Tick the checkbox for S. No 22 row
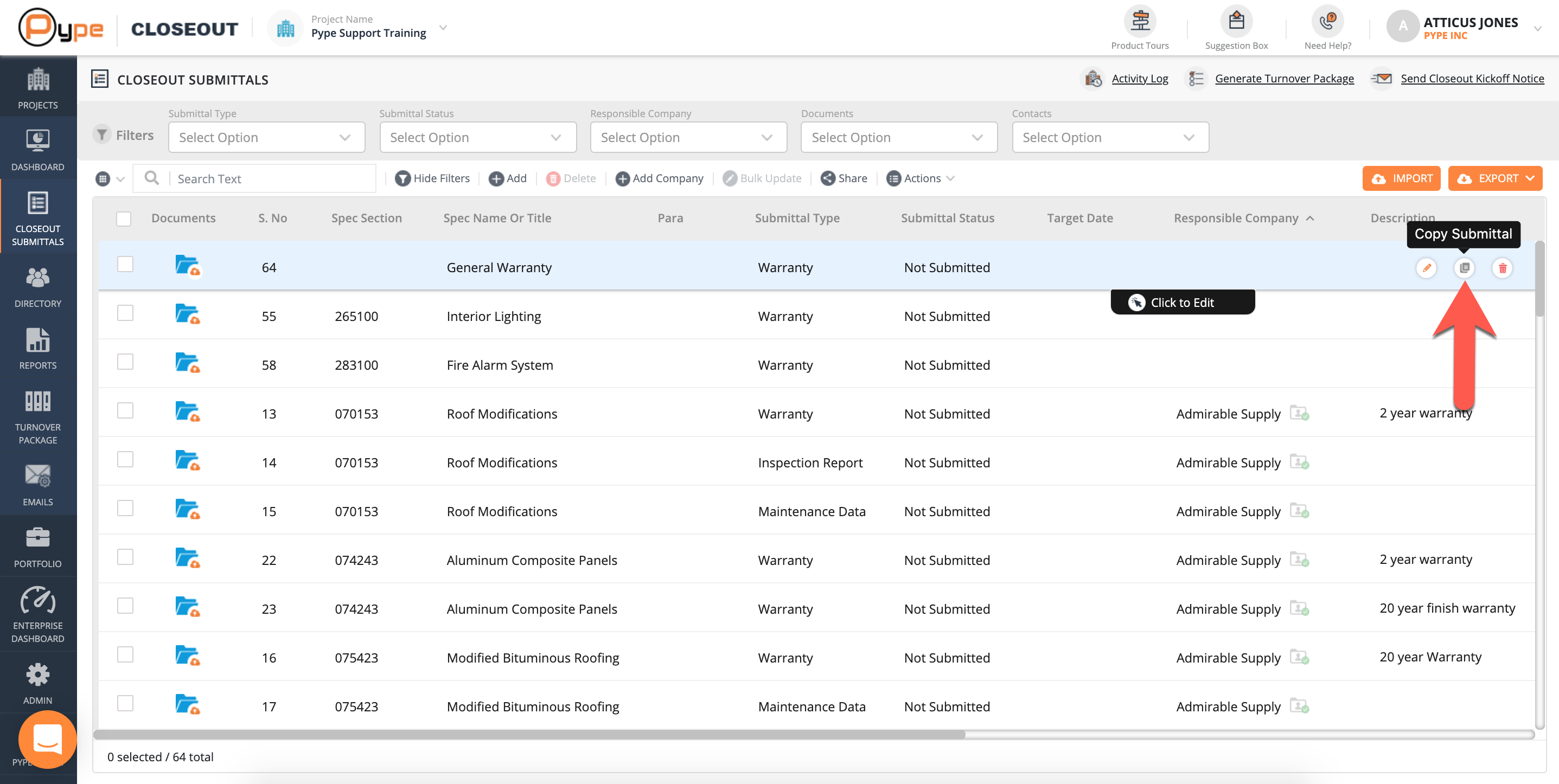 pos(125,556)
